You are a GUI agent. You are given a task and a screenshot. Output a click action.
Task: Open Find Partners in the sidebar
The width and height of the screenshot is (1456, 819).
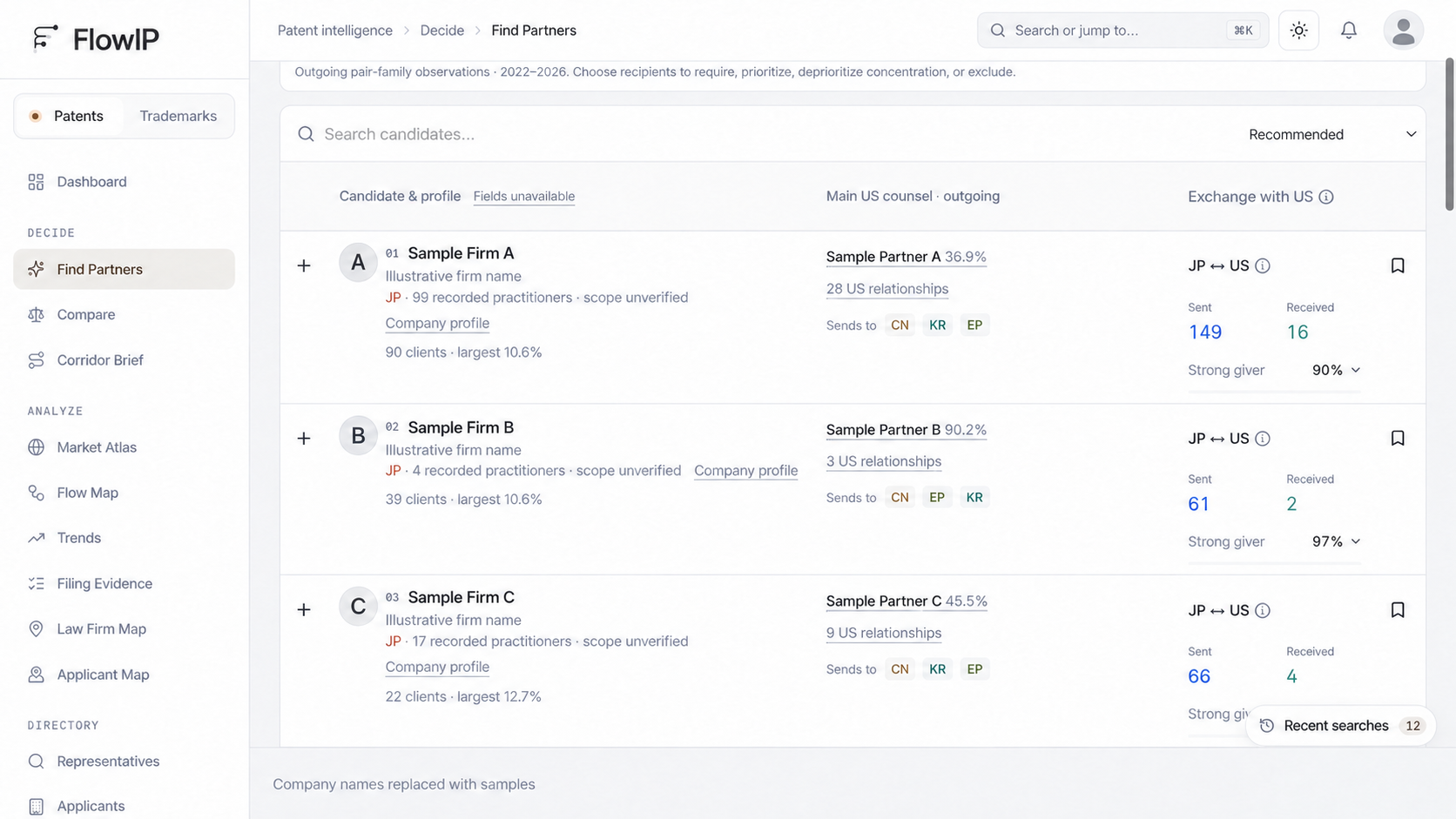124,269
